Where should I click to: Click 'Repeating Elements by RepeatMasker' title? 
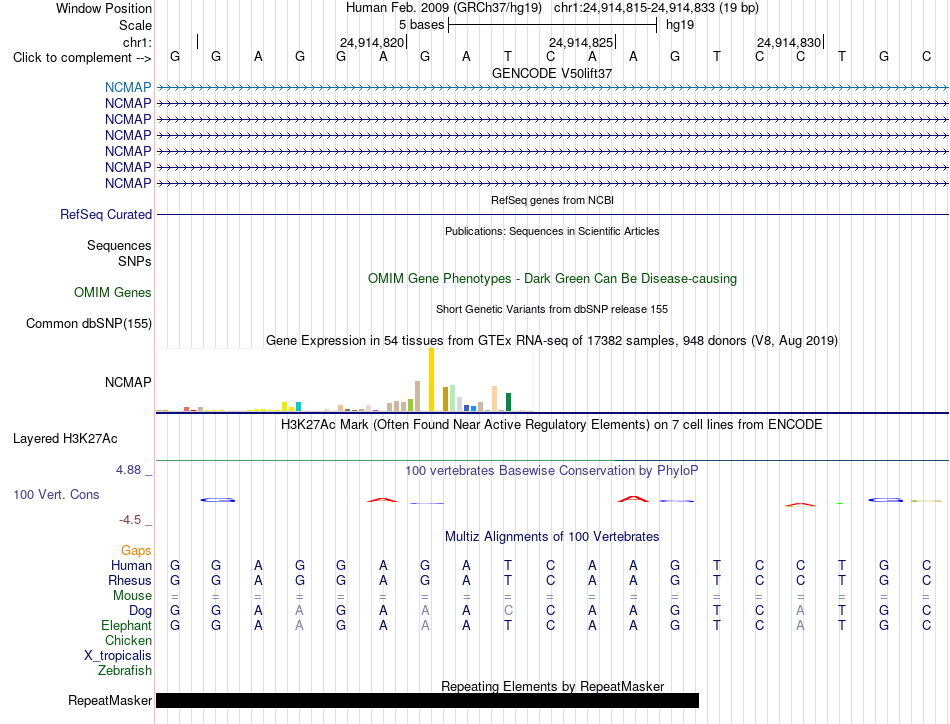pos(553,686)
